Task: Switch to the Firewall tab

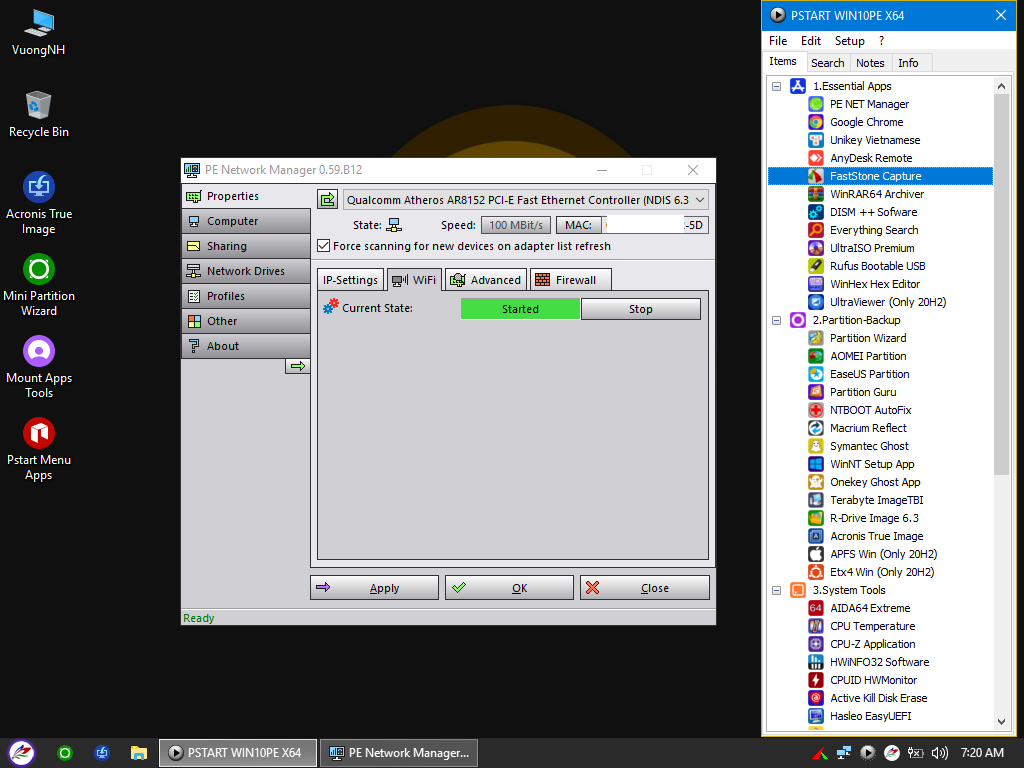Action: click(x=570, y=280)
